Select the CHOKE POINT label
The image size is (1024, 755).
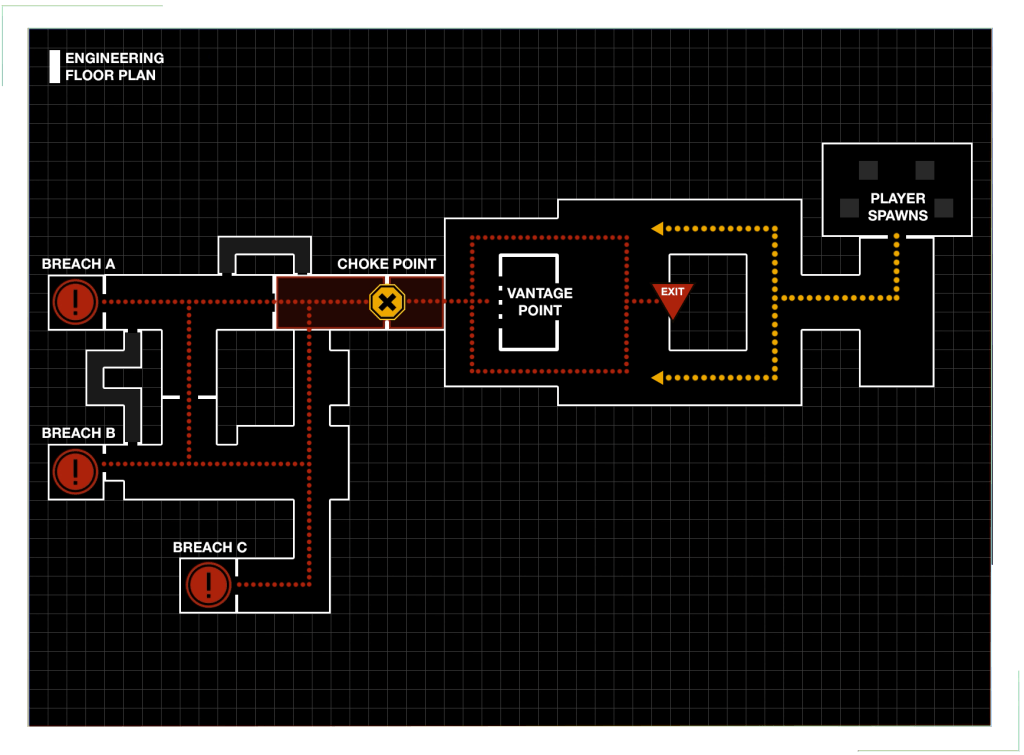(387, 264)
